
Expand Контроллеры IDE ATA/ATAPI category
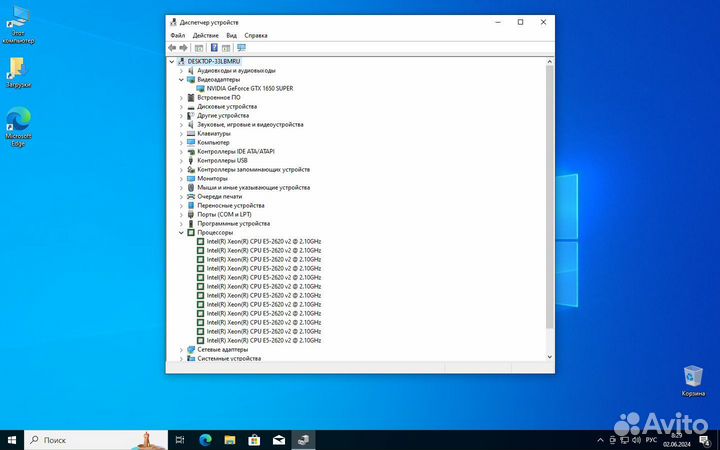(181, 151)
